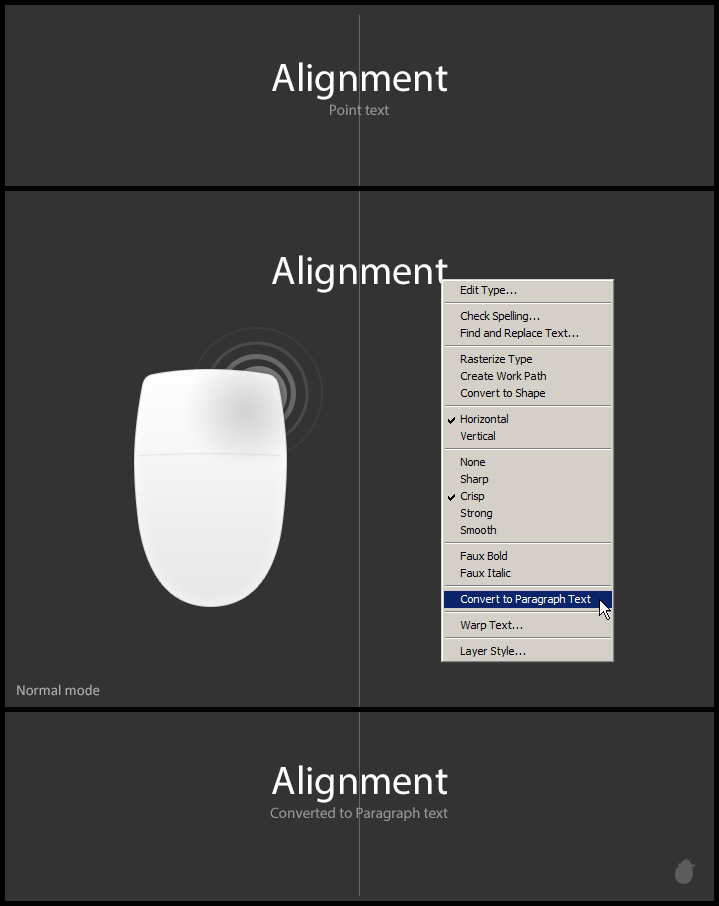Click the logo icon in bottom corner
The height and width of the screenshot is (906, 719).
pos(684,871)
